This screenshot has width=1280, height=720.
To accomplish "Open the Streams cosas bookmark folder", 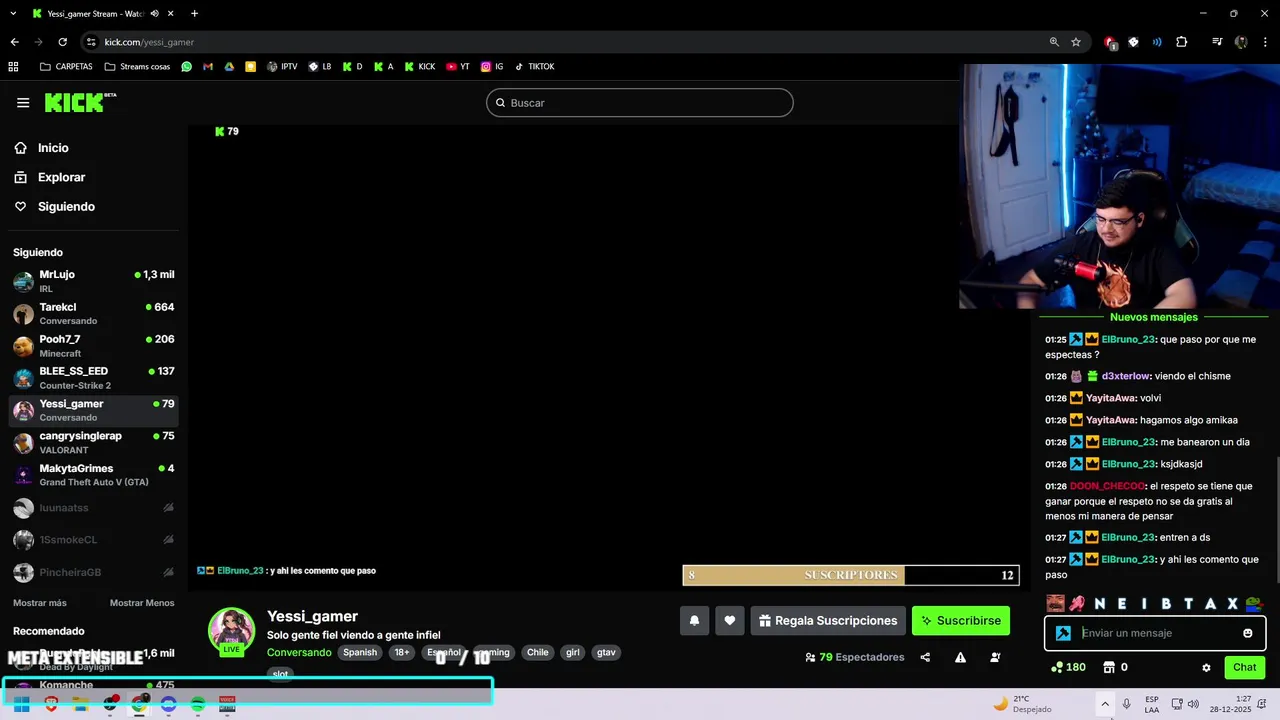I will click(138, 67).
